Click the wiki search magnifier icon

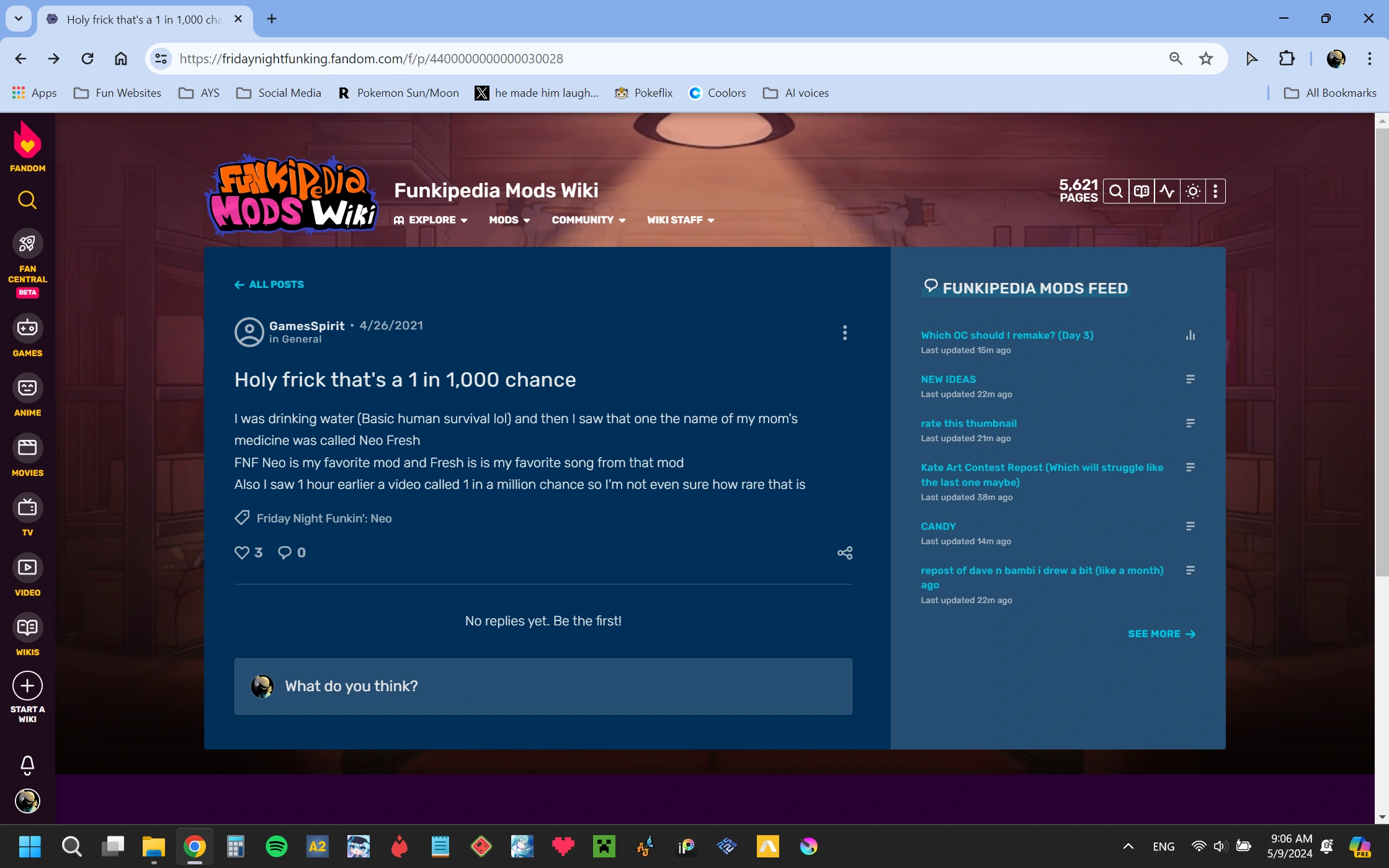(1115, 191)
